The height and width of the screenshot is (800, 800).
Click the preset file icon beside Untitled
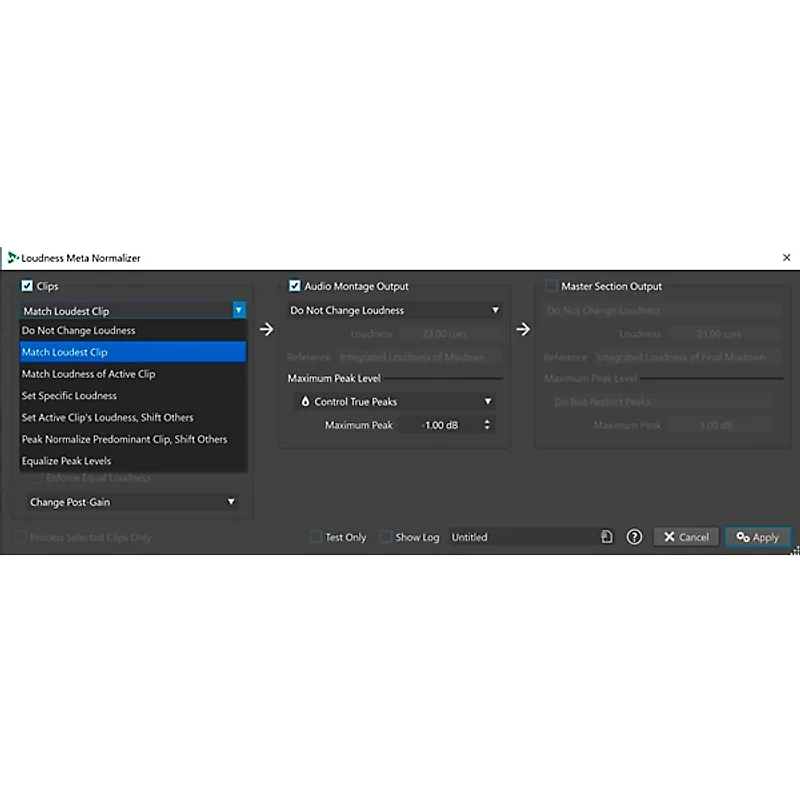click(606, 537)
